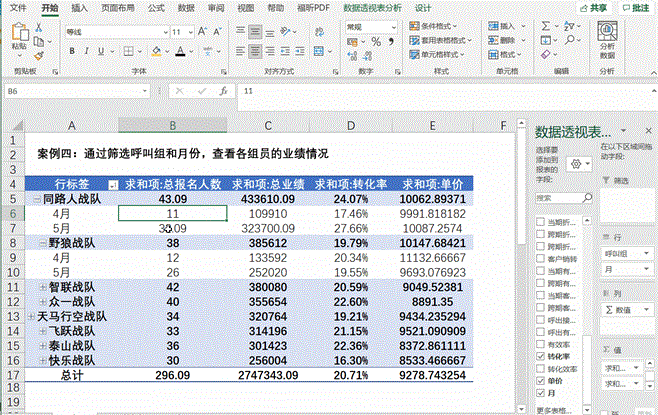
Task: Open the 行标签 filter dropdown
Action: (x=111, y=185)
